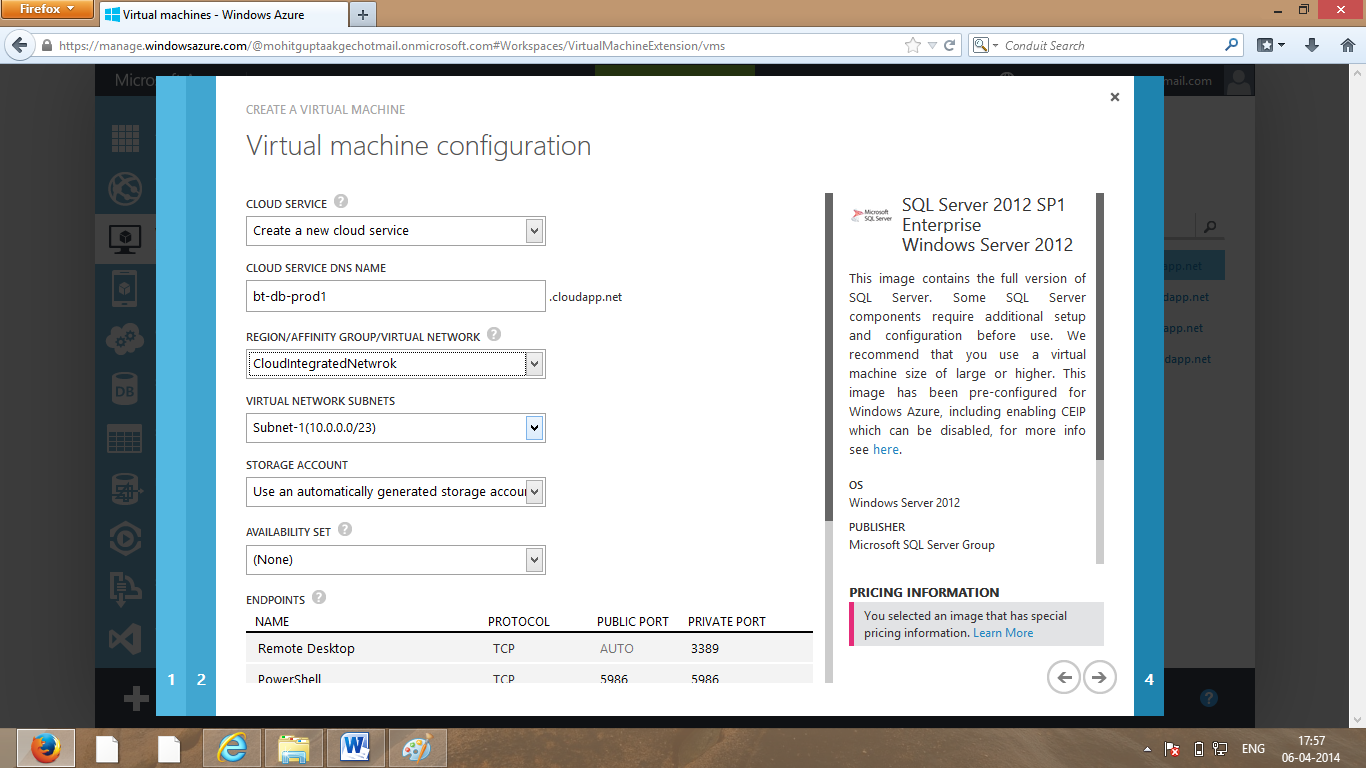Expand the Availability Set dropdown
This screenshot has width=1366, height=768.
396,560
